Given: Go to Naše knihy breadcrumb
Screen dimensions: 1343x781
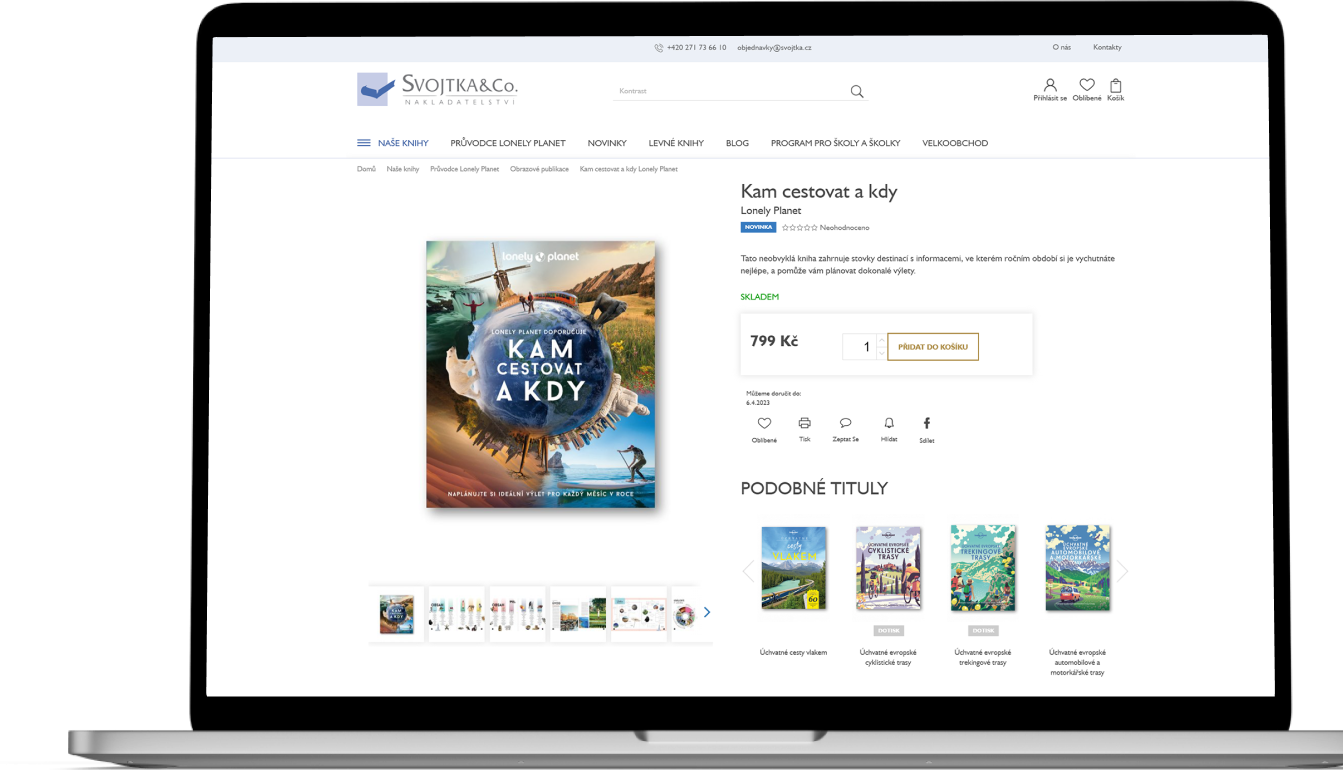Looking at the screenshot, I should 403,169.
